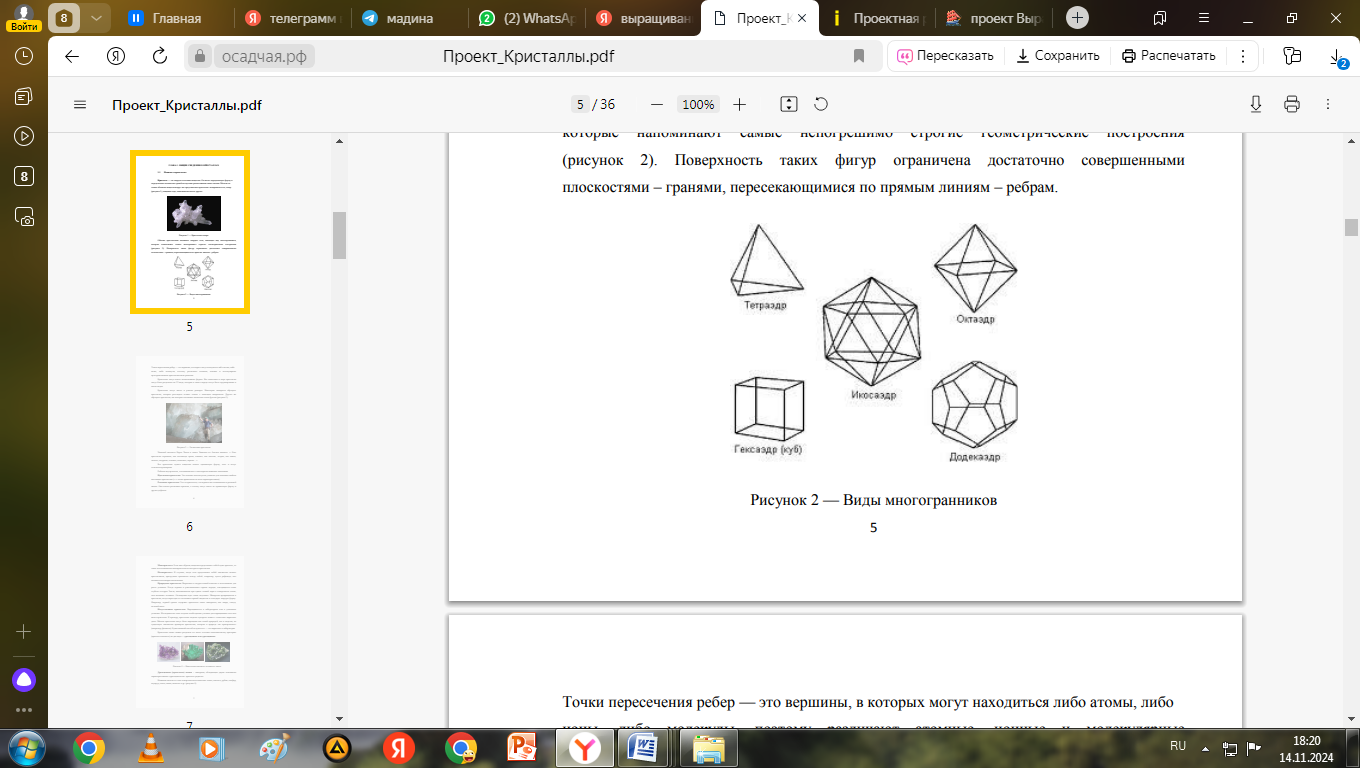Switch to the мадина Telegram tab
1360x768 pixels.
coord(408,18)
